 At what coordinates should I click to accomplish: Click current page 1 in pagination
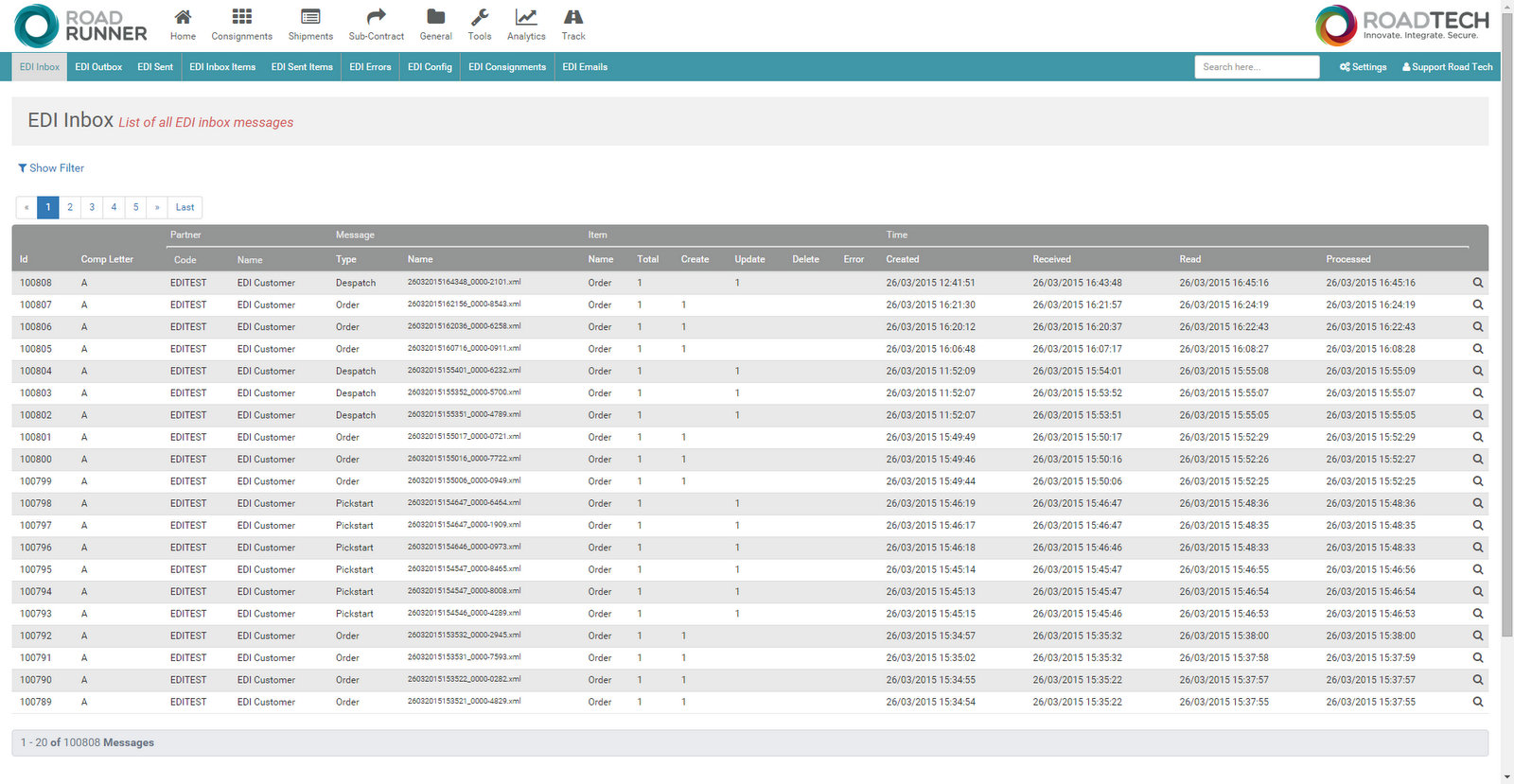(48, 207)
